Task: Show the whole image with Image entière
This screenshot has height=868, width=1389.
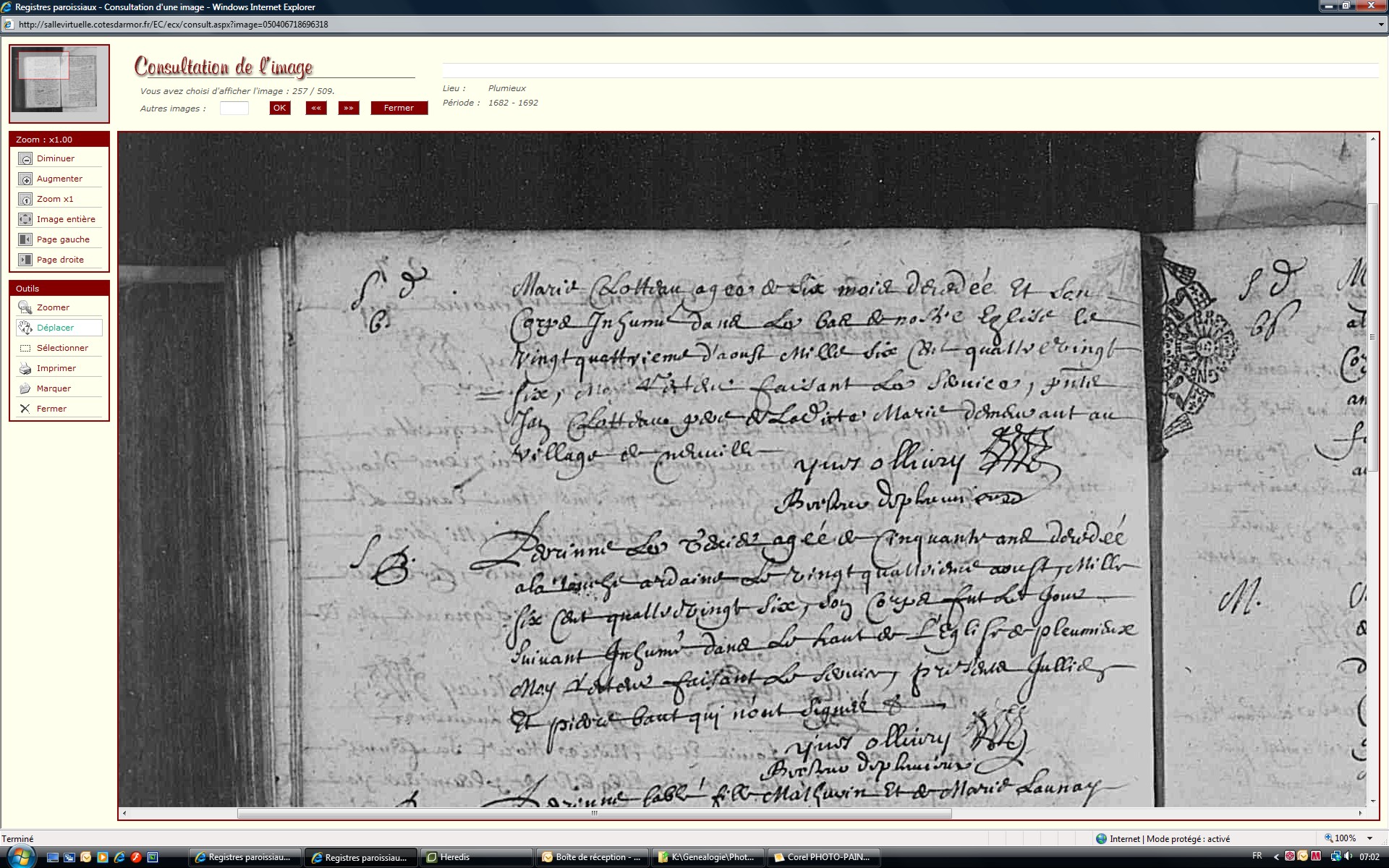Action: (x=25, y=220)
